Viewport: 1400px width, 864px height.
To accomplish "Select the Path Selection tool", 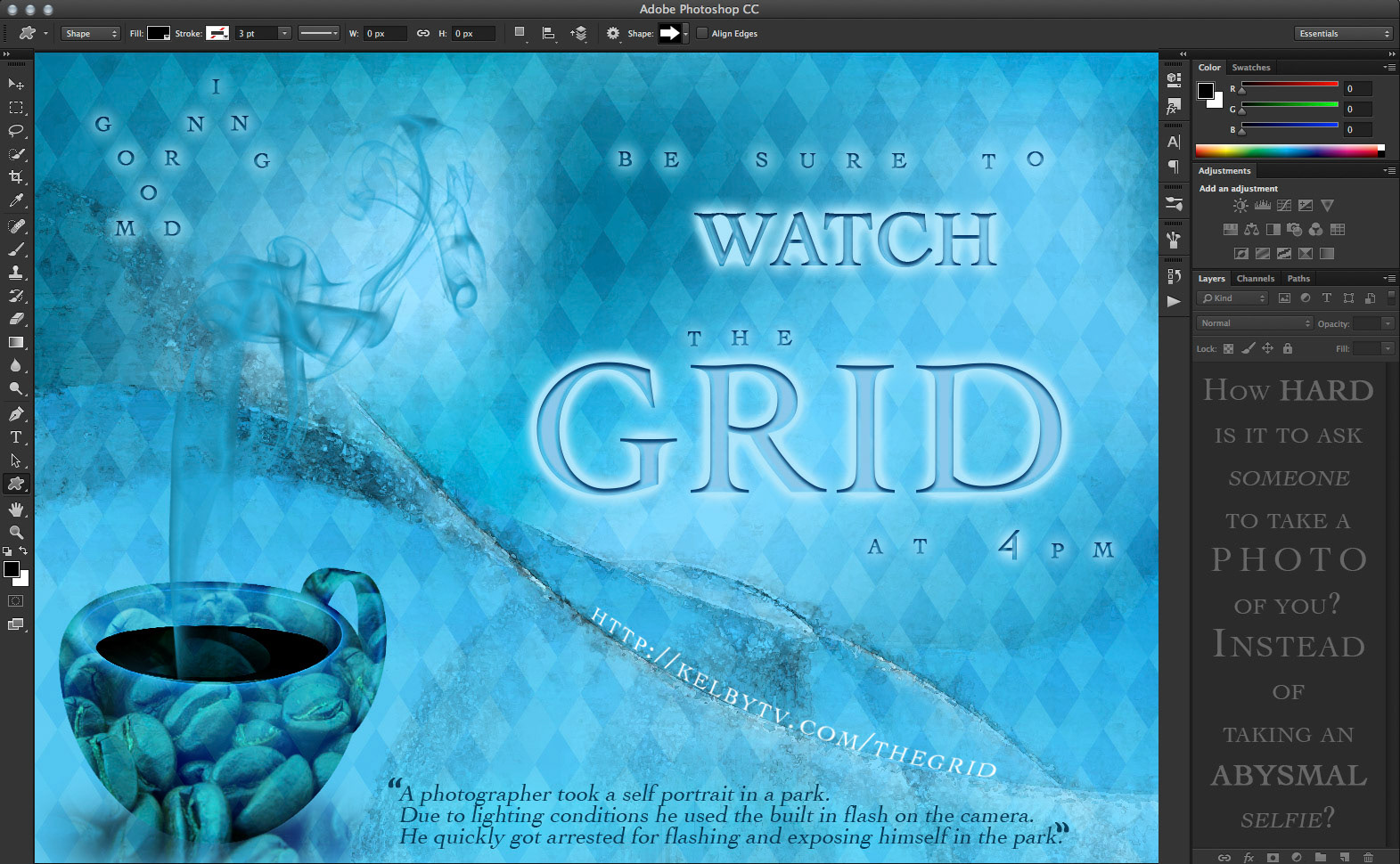I will point(16,461).
